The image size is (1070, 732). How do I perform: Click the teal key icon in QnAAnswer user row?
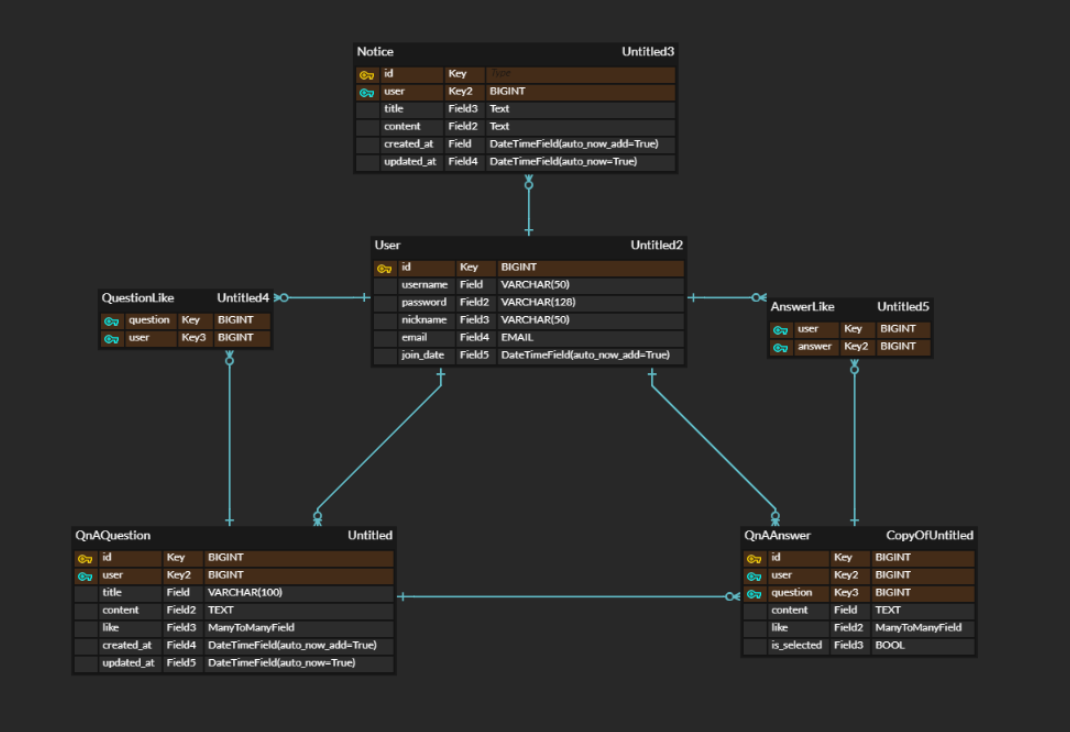point(753,576)
